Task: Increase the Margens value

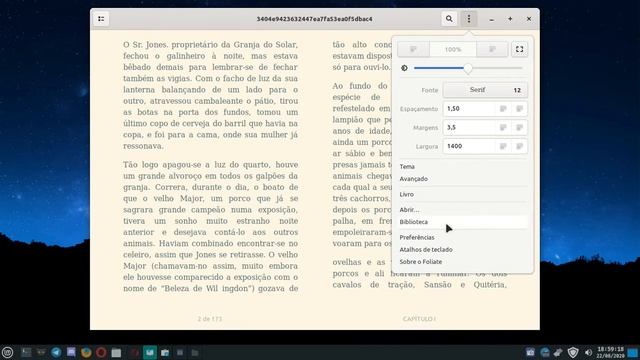Action: pyautogui.click(x=519, y=127)
